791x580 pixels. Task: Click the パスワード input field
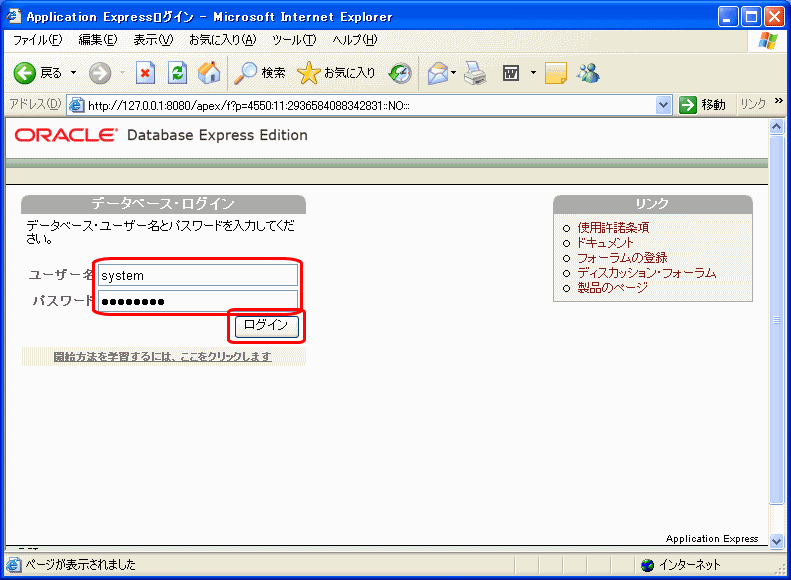coord(198,301)
